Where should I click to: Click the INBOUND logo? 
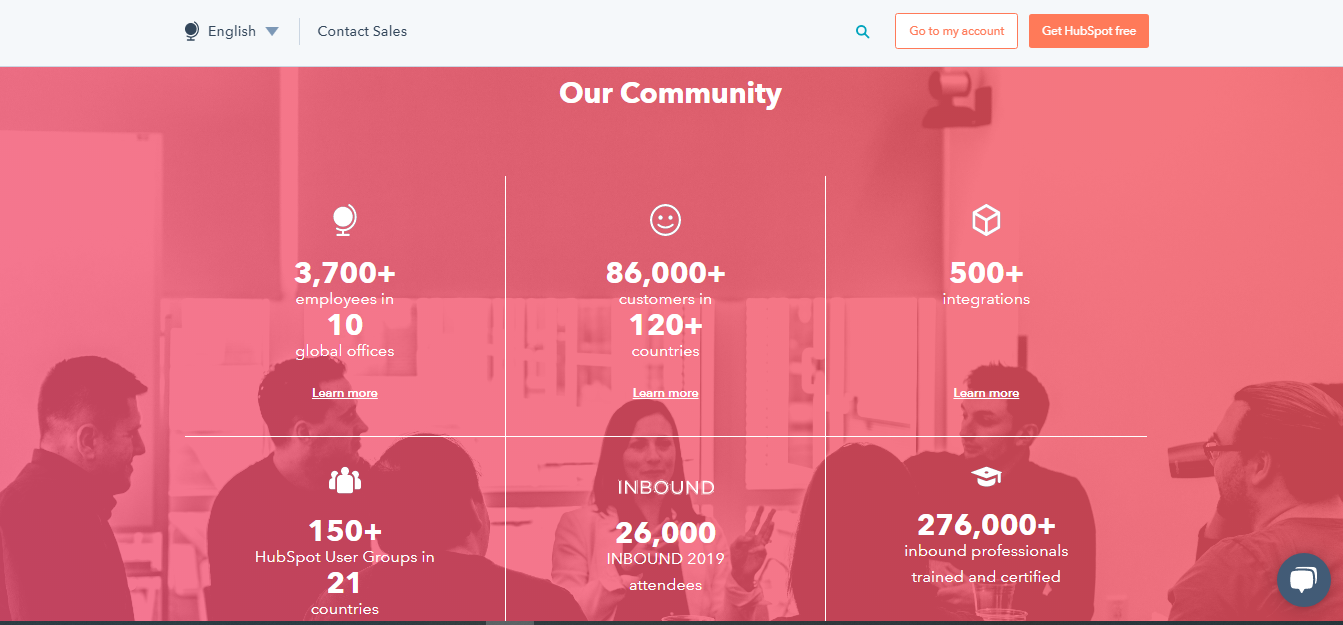666,488
